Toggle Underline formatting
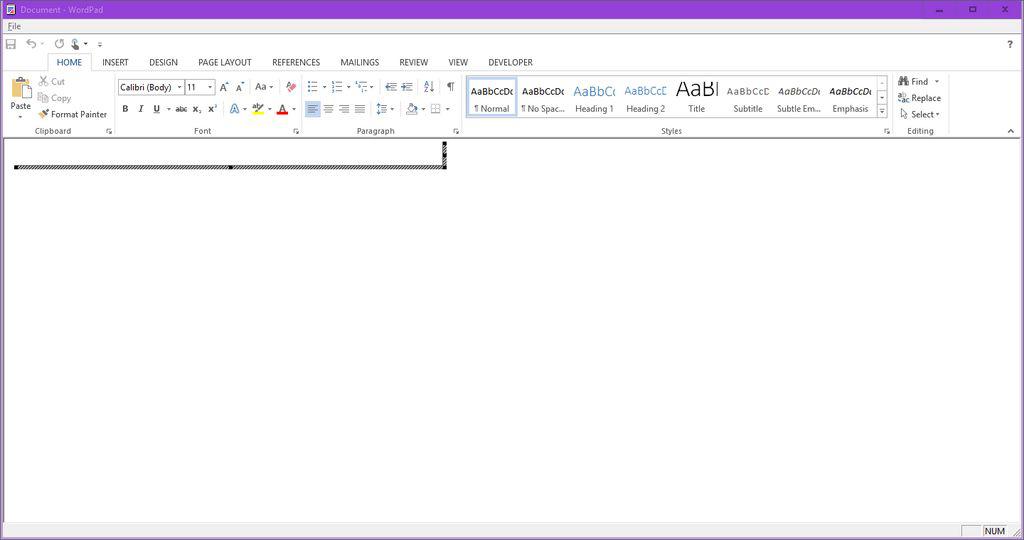 156,109
